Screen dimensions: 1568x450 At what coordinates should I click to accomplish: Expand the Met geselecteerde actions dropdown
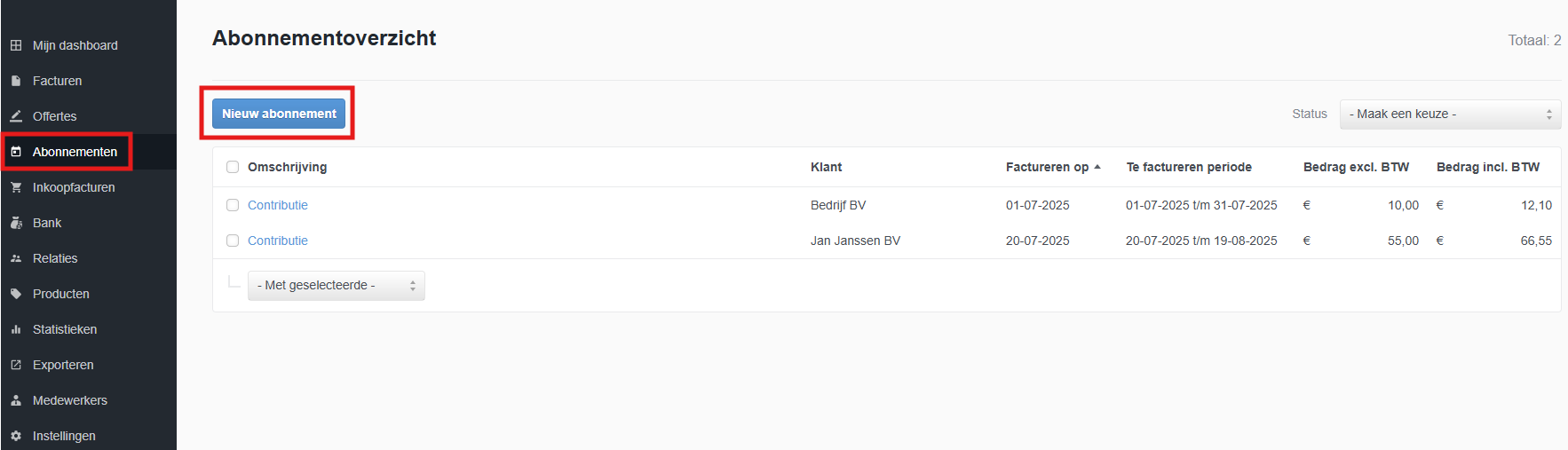[x=336, y=285]
